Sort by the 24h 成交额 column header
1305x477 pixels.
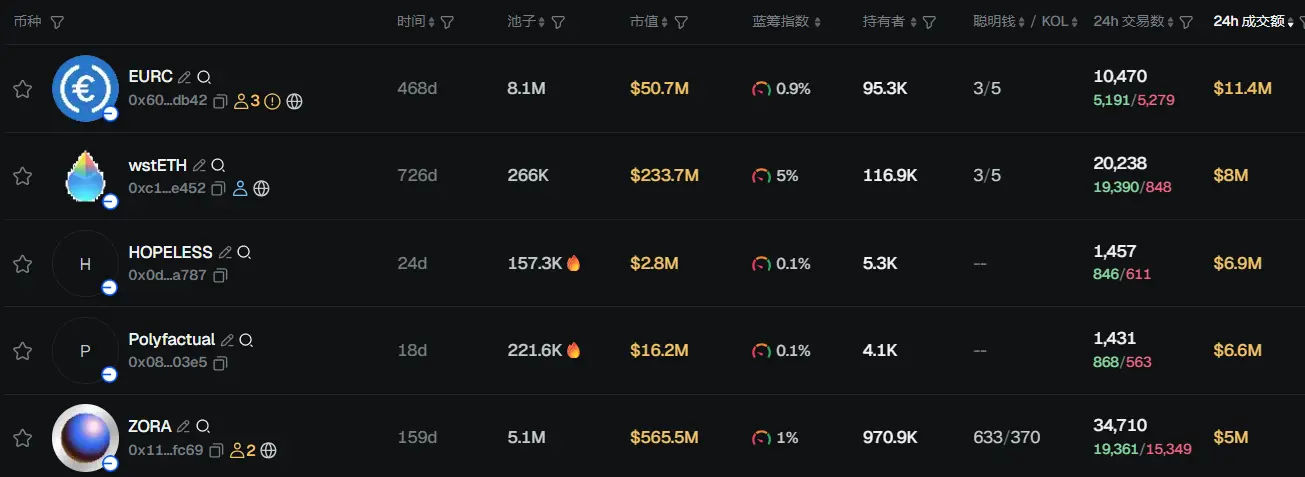tap(1248, 21)
